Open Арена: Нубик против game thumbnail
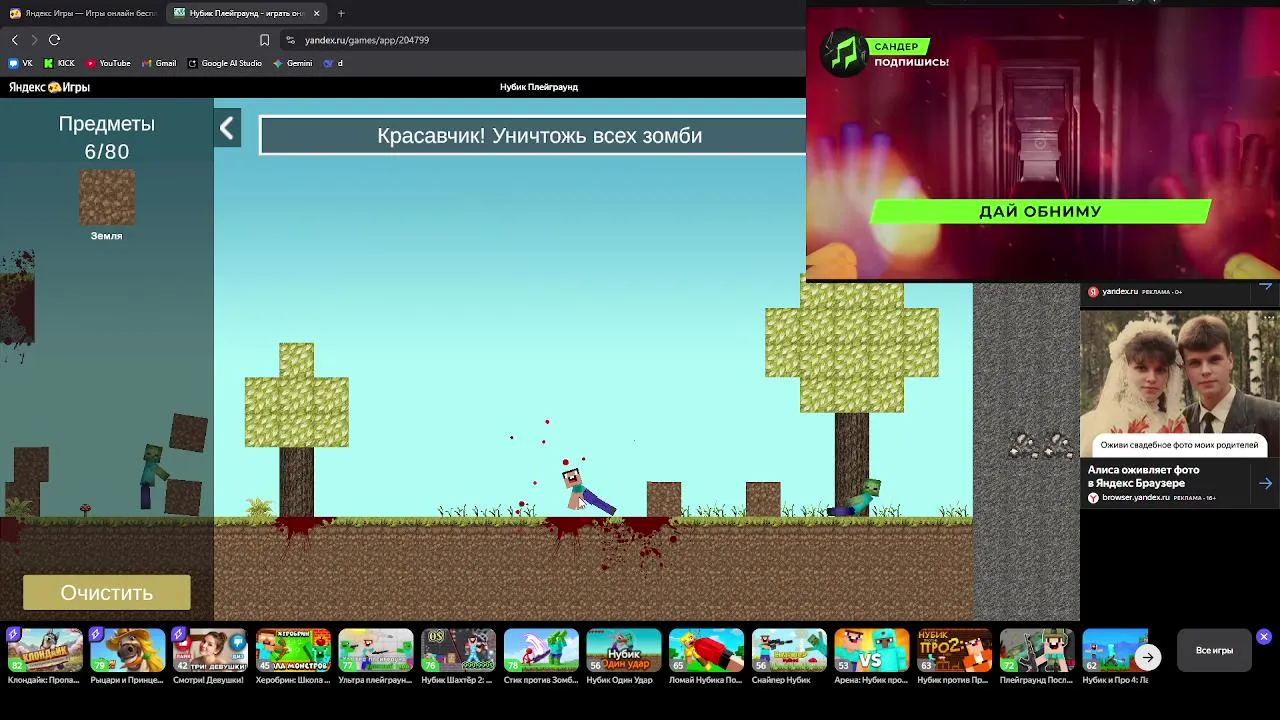 871,651
